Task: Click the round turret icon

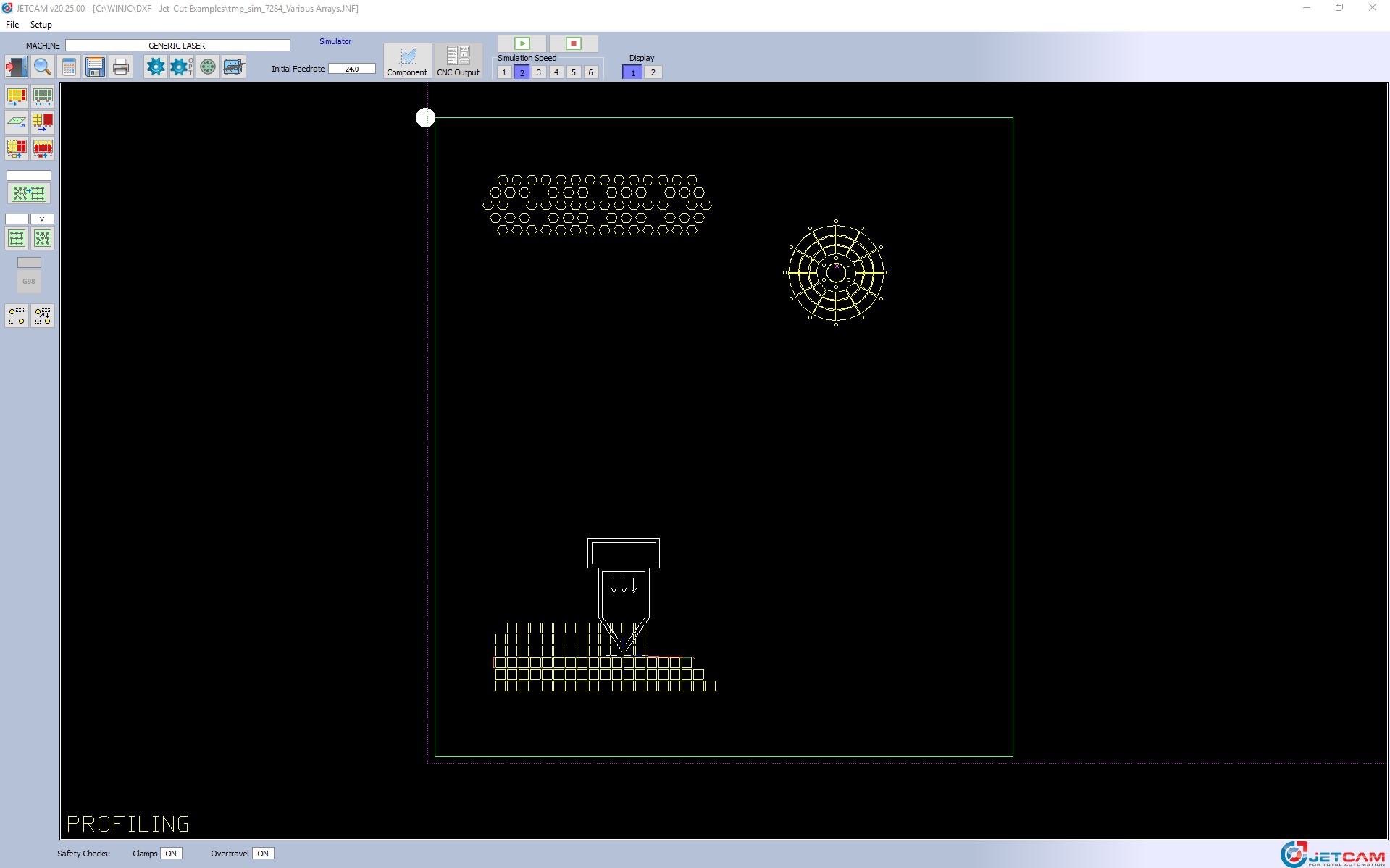Action: (208, 67)
